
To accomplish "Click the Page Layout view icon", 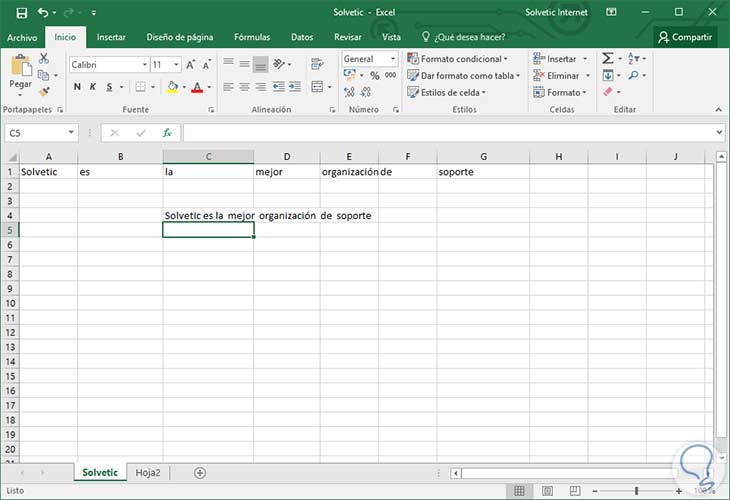I will 548,491.
